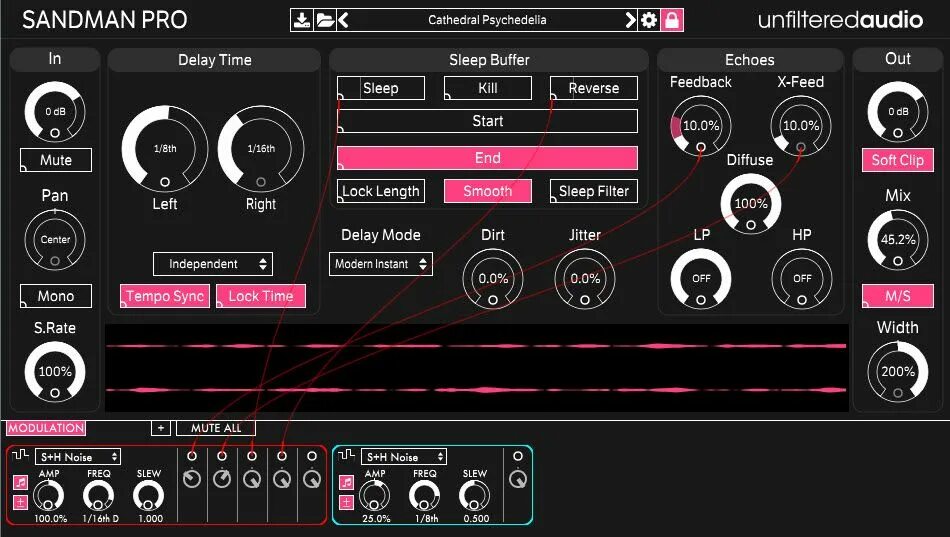The width and height of the screenshot is (950, 537).
Task: Click third output jack of red modulator
Action: click(252, 456)
